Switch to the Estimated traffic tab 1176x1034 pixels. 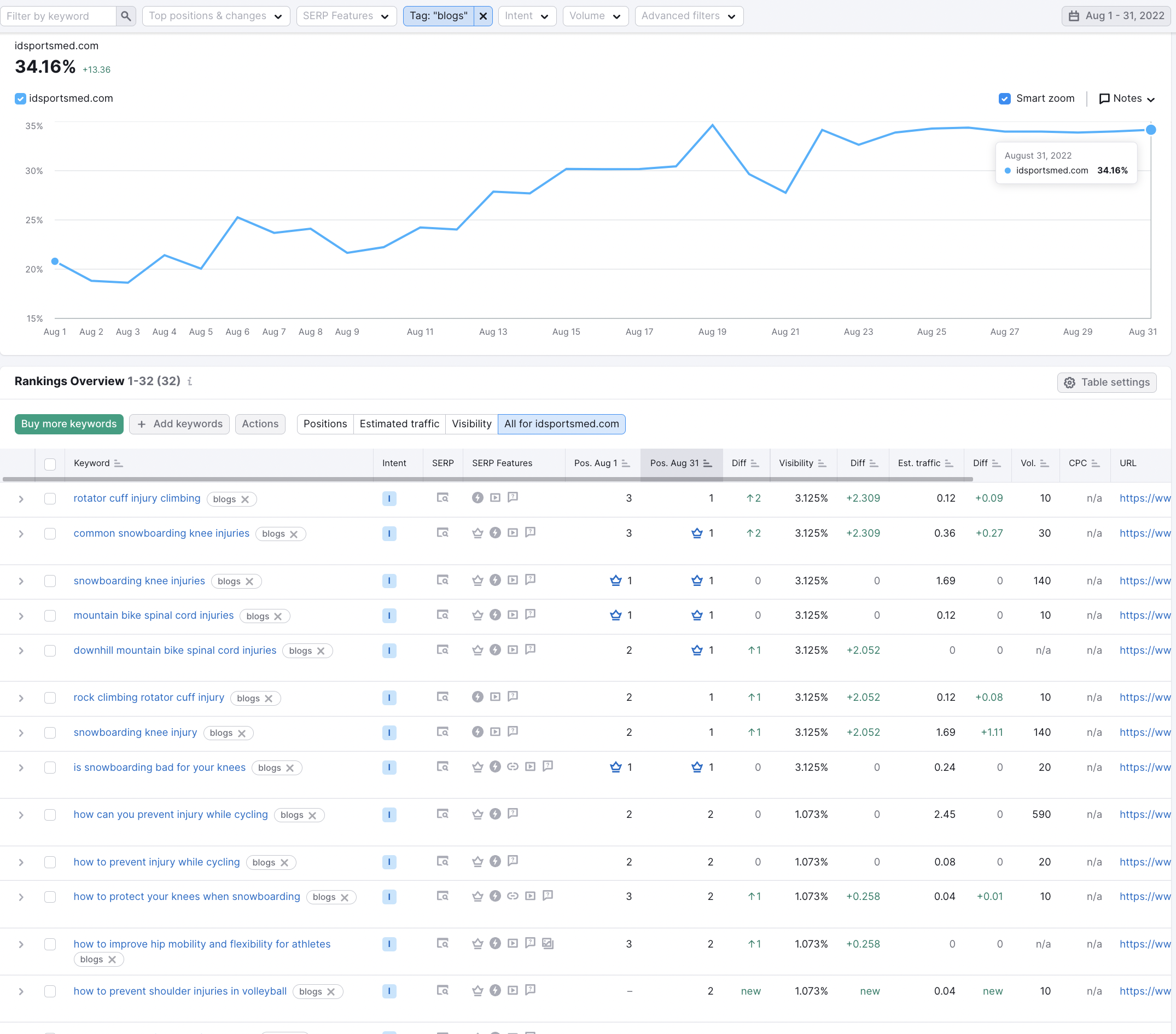(x=399, y=423)
